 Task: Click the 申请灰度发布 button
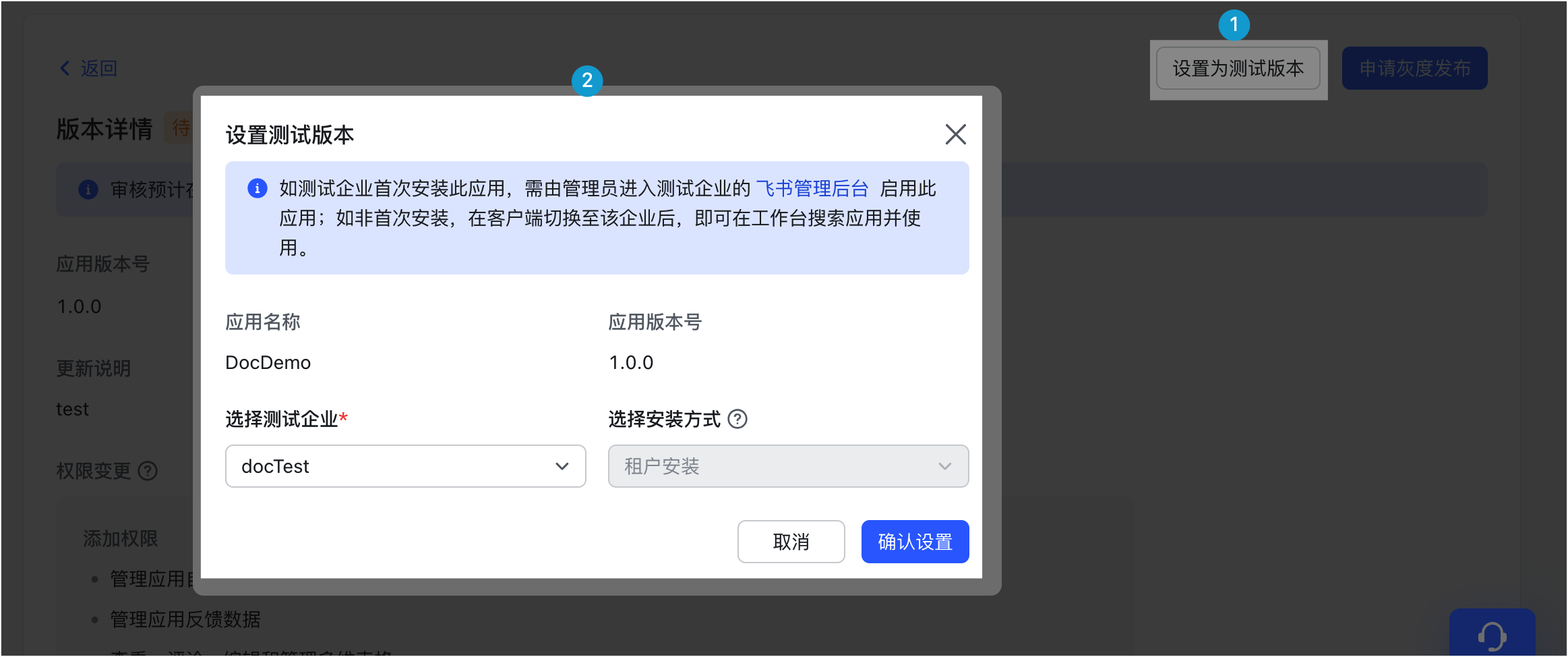click(1414, 68)
